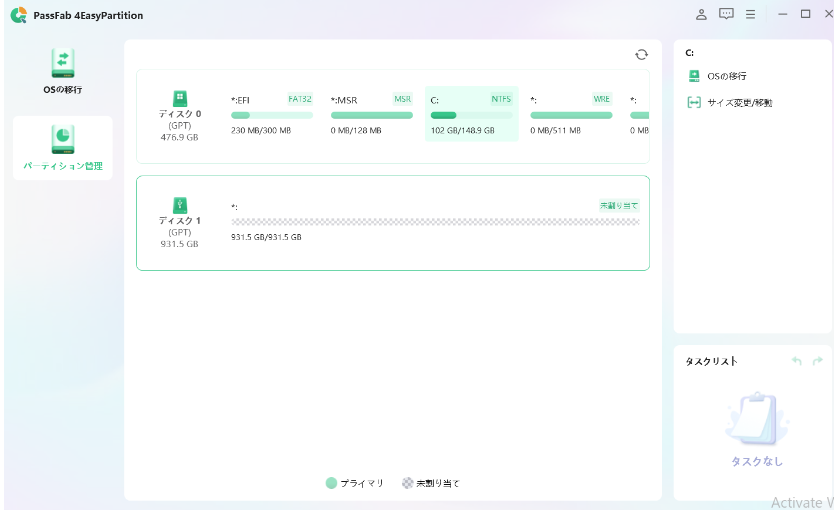Select the unallocated 931.5 GB partition bar
The width and height of the screenshot is (834, 510).
pyautogui.click(x=435, y=222)
